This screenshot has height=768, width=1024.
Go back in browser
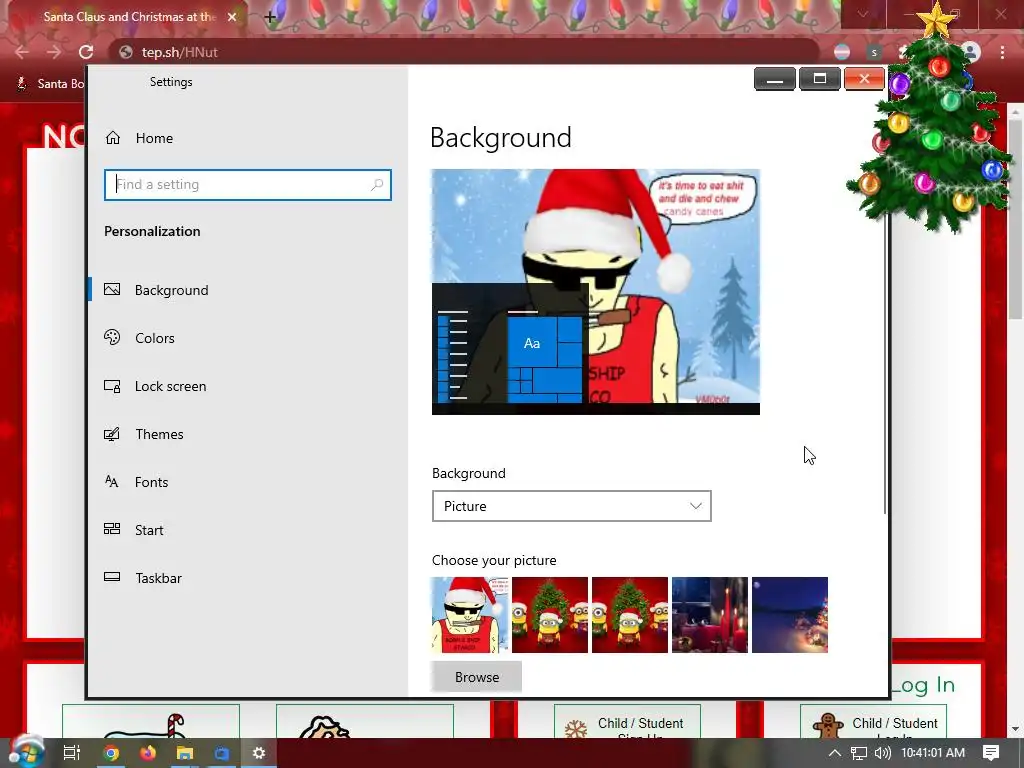click(22, 52)
